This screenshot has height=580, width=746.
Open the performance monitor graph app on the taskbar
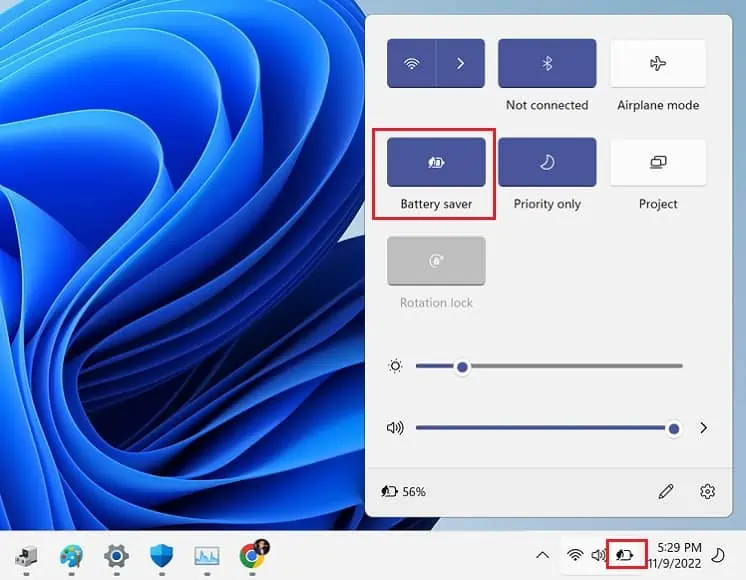tap(207, 556)
